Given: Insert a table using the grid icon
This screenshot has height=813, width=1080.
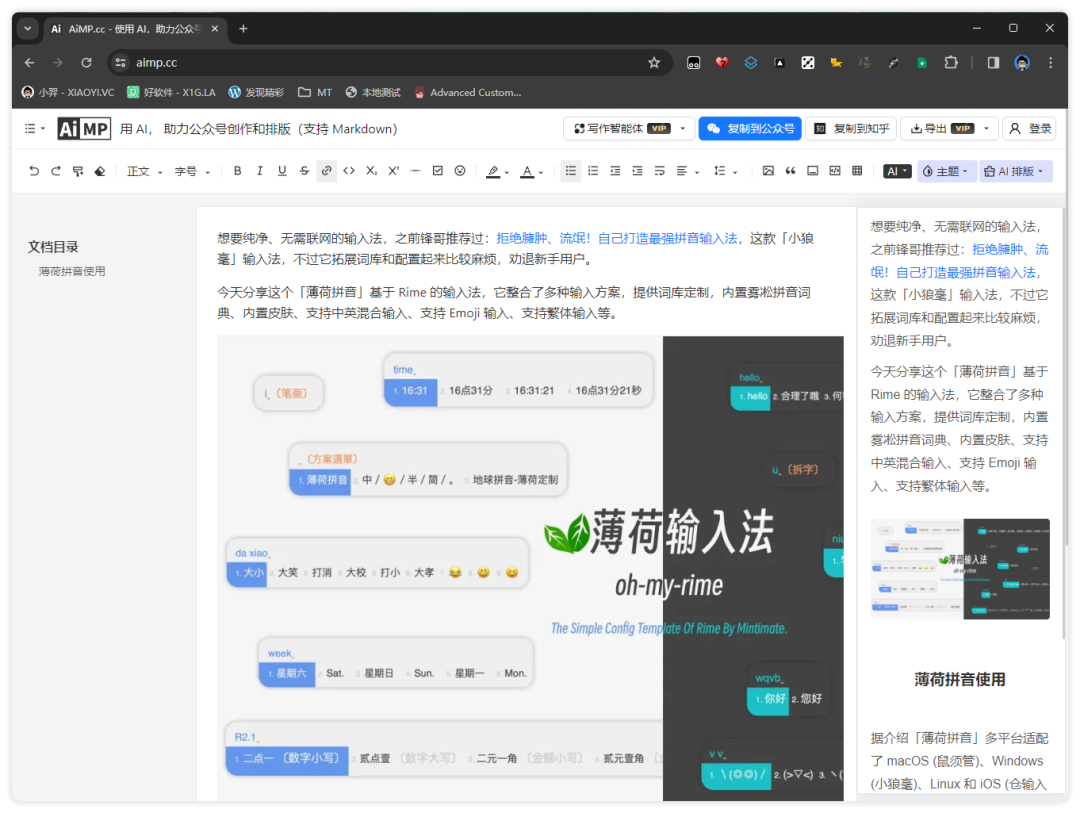Looking at the screenshot, I should point(857,171).
